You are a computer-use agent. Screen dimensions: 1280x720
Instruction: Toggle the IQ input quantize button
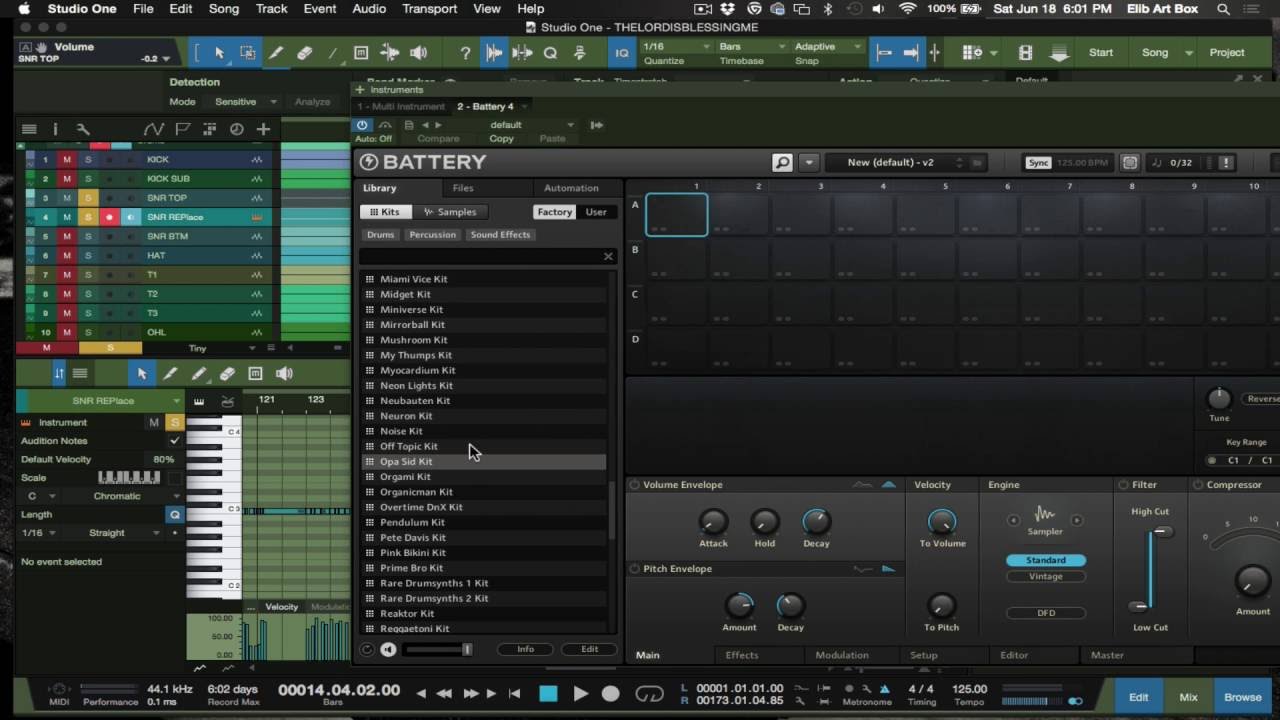click(622, 53)
